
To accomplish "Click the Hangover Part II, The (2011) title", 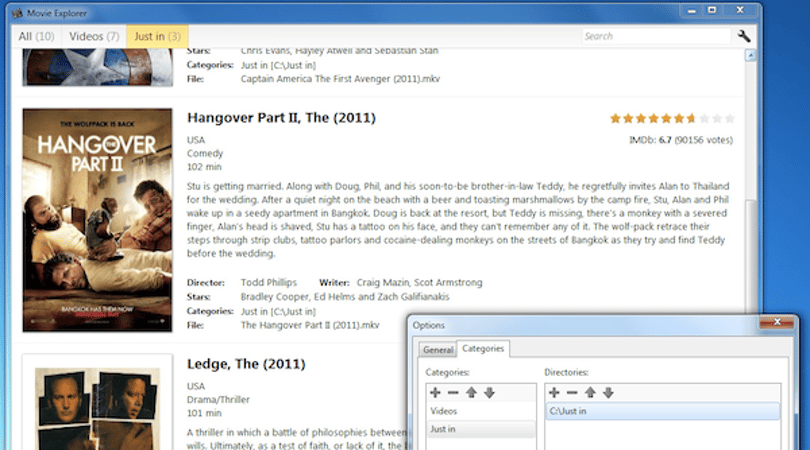I will (x=281, y=118).
